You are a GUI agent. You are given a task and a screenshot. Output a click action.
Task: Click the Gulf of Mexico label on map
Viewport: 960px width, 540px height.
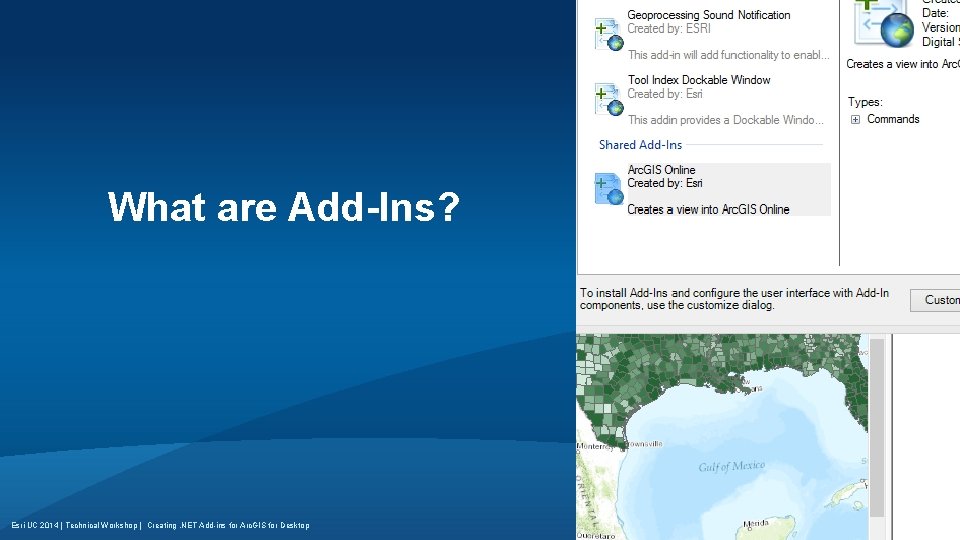(732, 467)
